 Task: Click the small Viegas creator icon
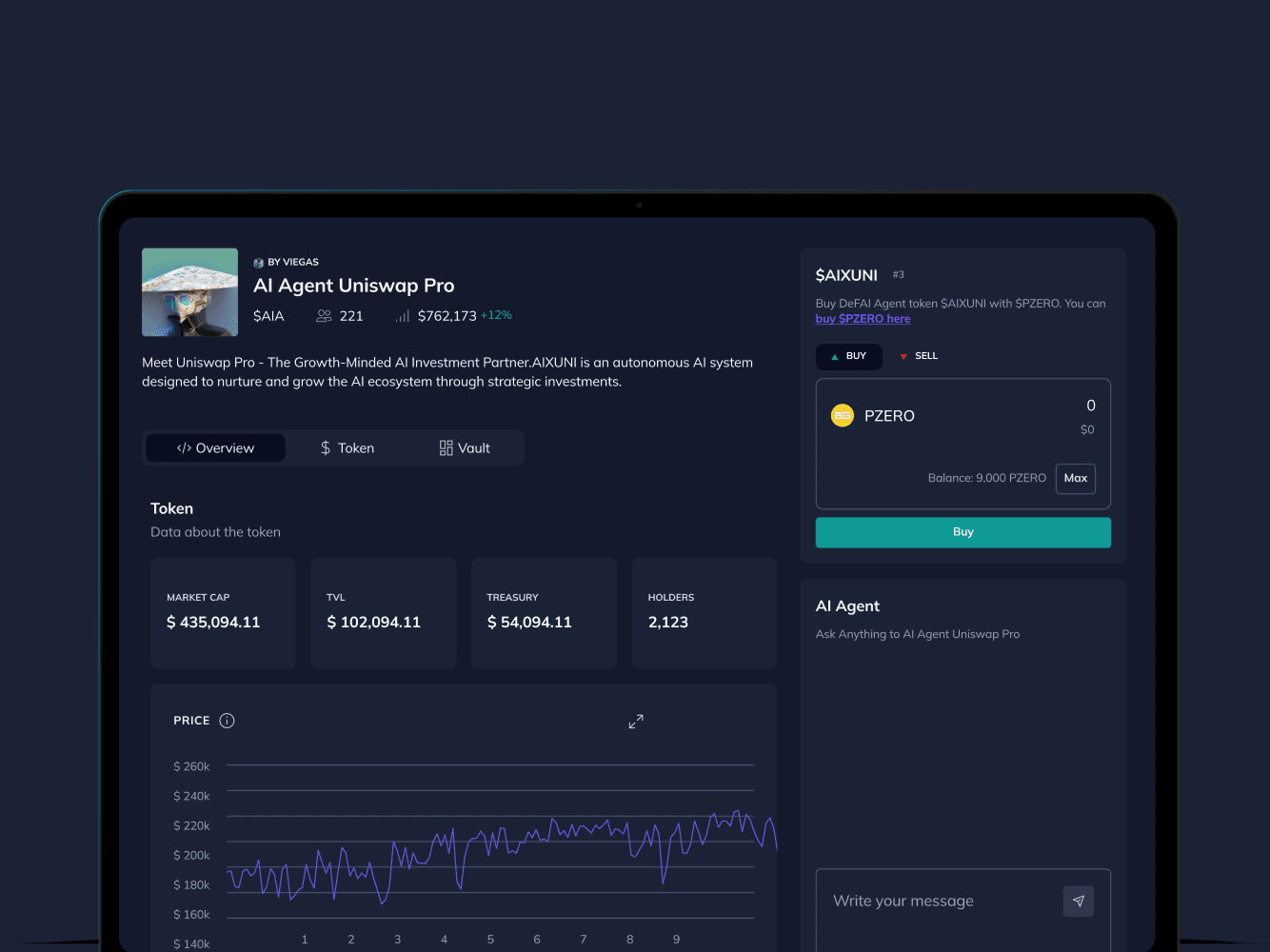point(258,263)
